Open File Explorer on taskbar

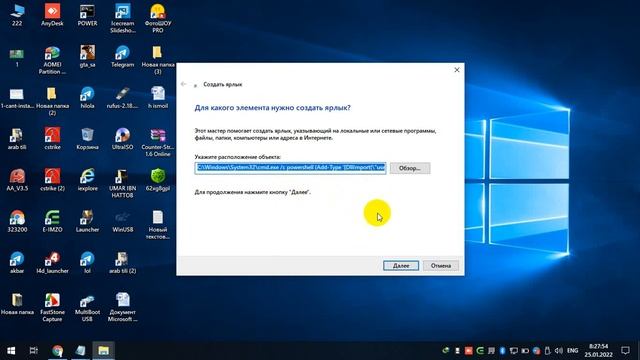(x=103, y=351)
